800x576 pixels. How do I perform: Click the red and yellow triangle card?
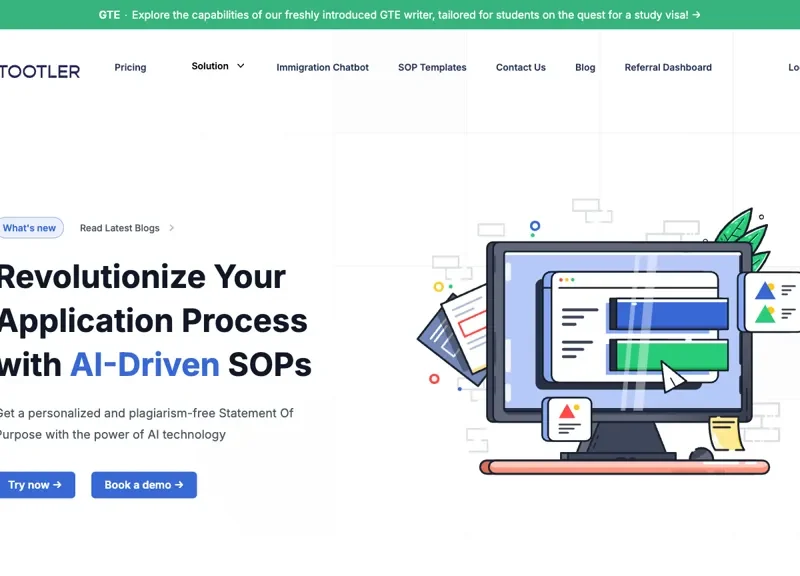(x=568, y=417)
